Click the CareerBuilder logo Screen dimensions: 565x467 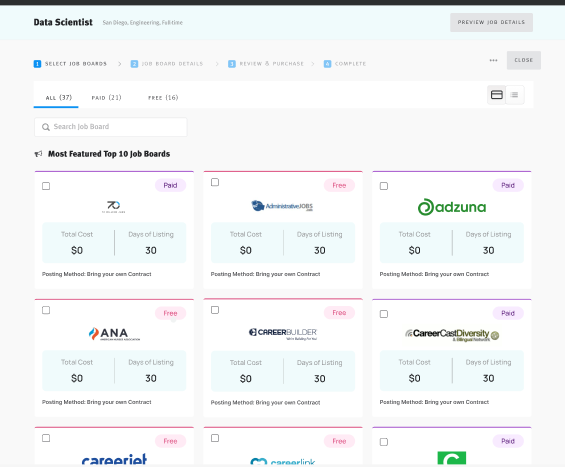(283, 334)
